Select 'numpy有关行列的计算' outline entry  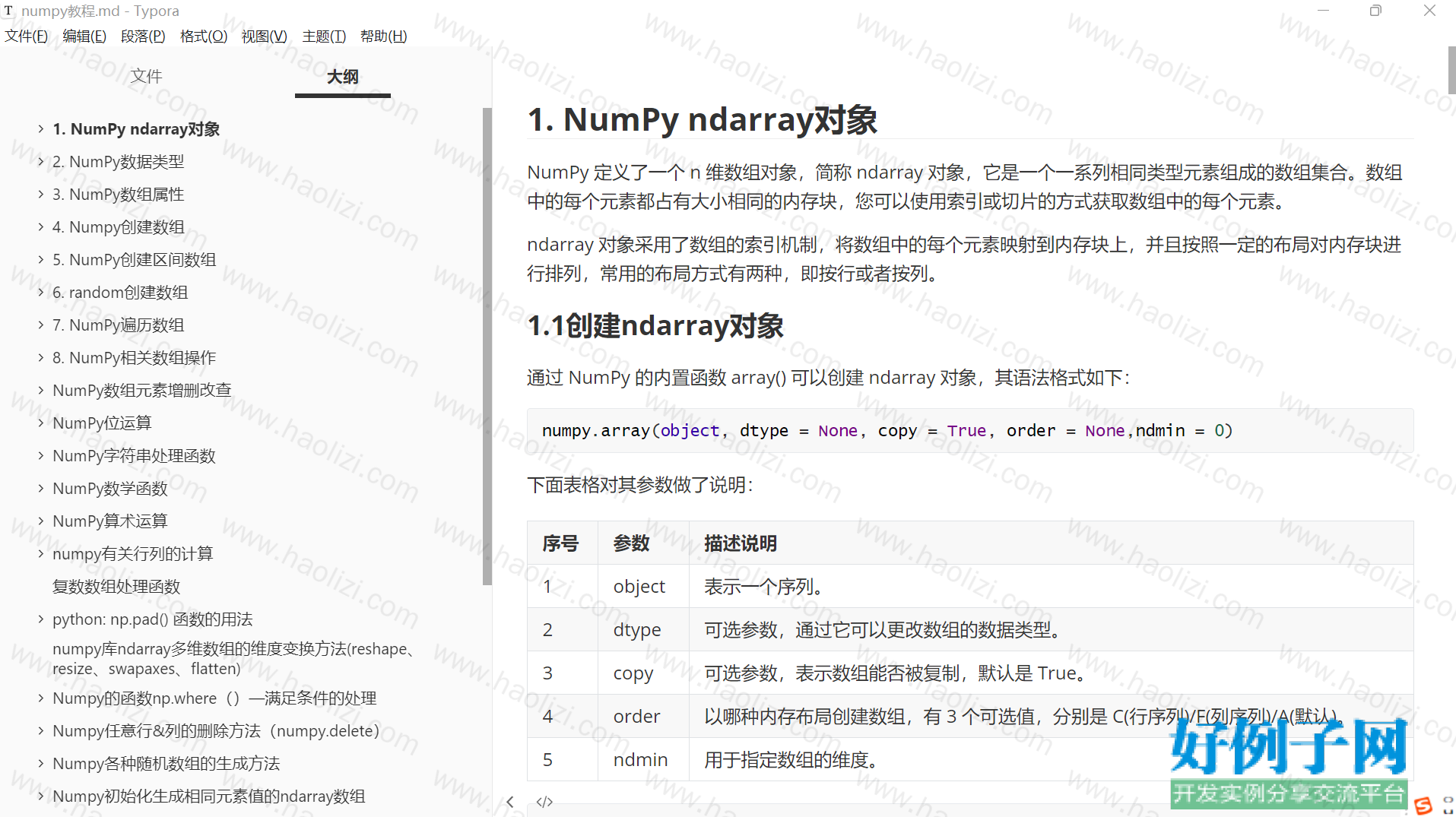(x=133, y=554)
